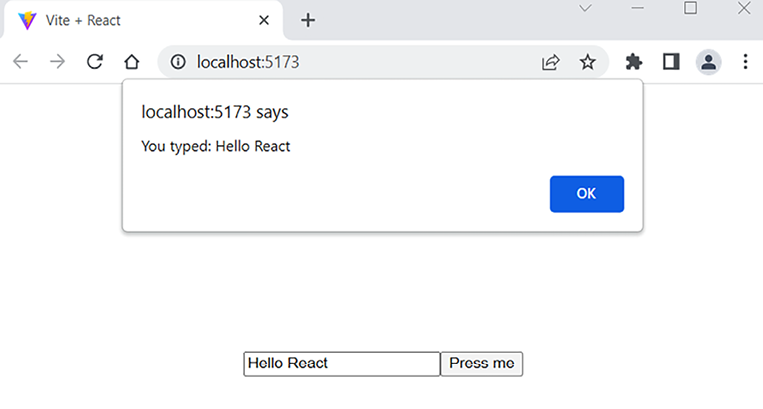Go back using the browser back arrow
Image resolution: width=763 pixels, height=409 pixels.
pos(21,62)
